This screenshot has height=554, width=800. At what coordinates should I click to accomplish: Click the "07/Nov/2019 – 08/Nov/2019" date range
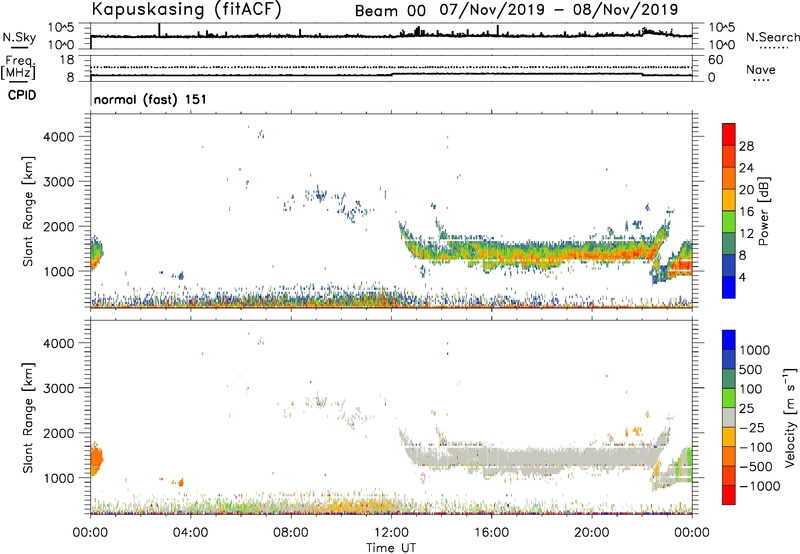tap(559, 10)
